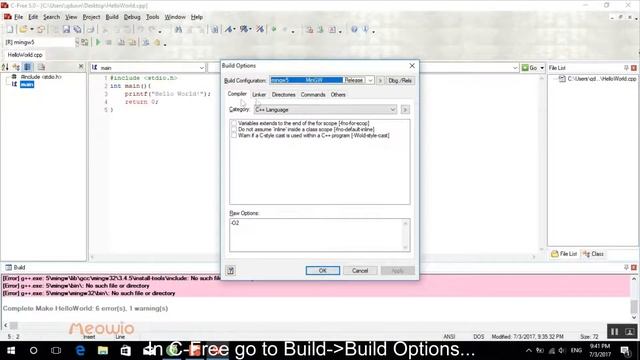
Task: Click the Cortana search circle icon
Action: point(33,350)
